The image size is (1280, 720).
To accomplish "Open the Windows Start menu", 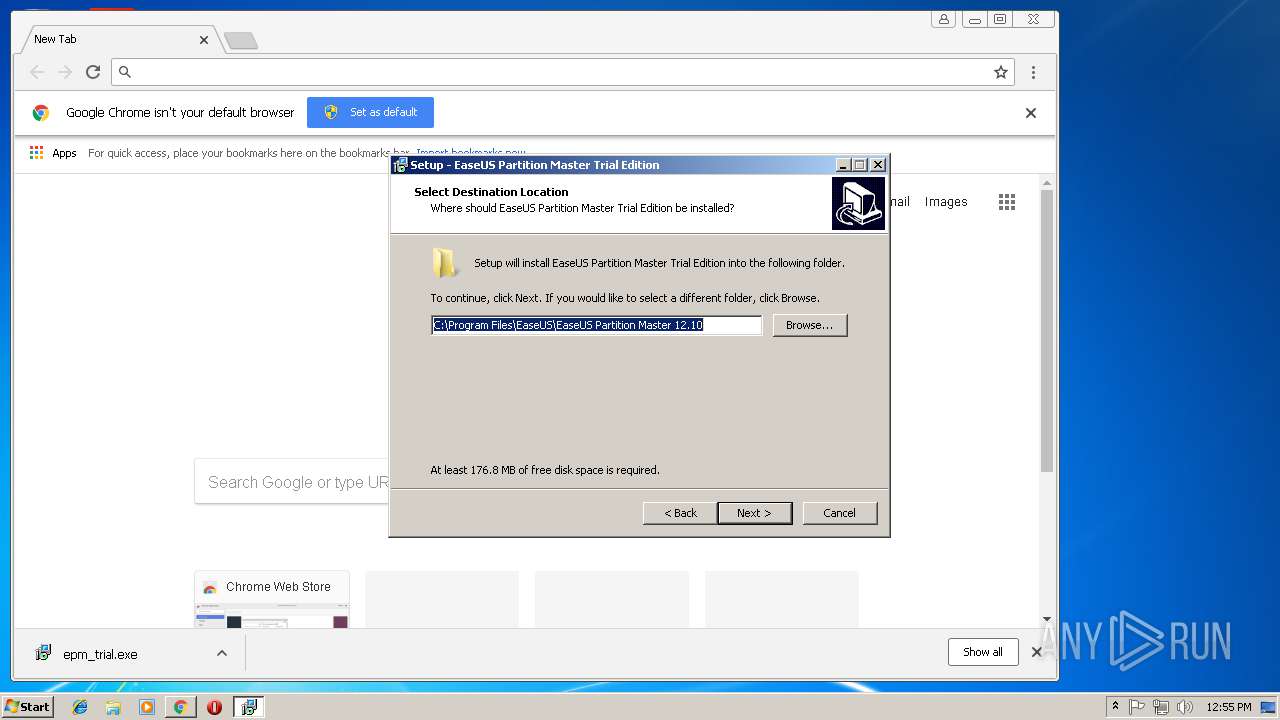I will (27, 706).
